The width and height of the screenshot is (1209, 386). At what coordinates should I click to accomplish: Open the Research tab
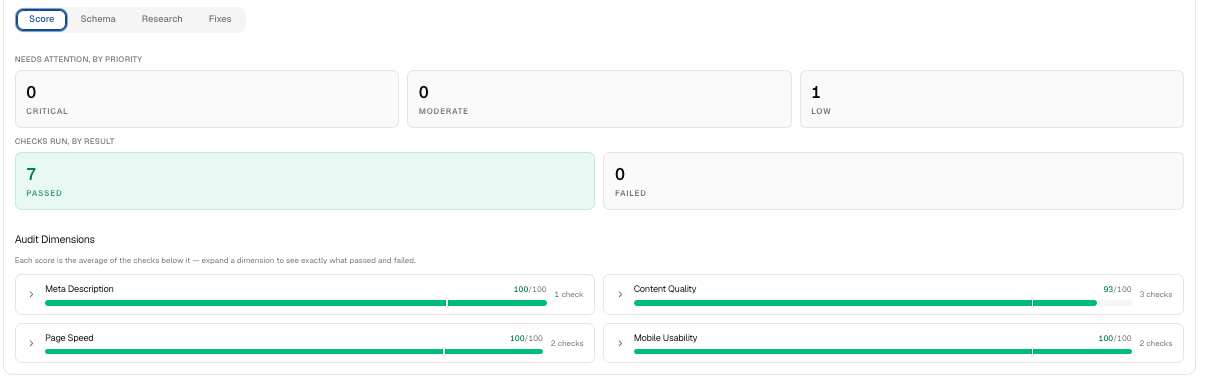tap(162, 19)
